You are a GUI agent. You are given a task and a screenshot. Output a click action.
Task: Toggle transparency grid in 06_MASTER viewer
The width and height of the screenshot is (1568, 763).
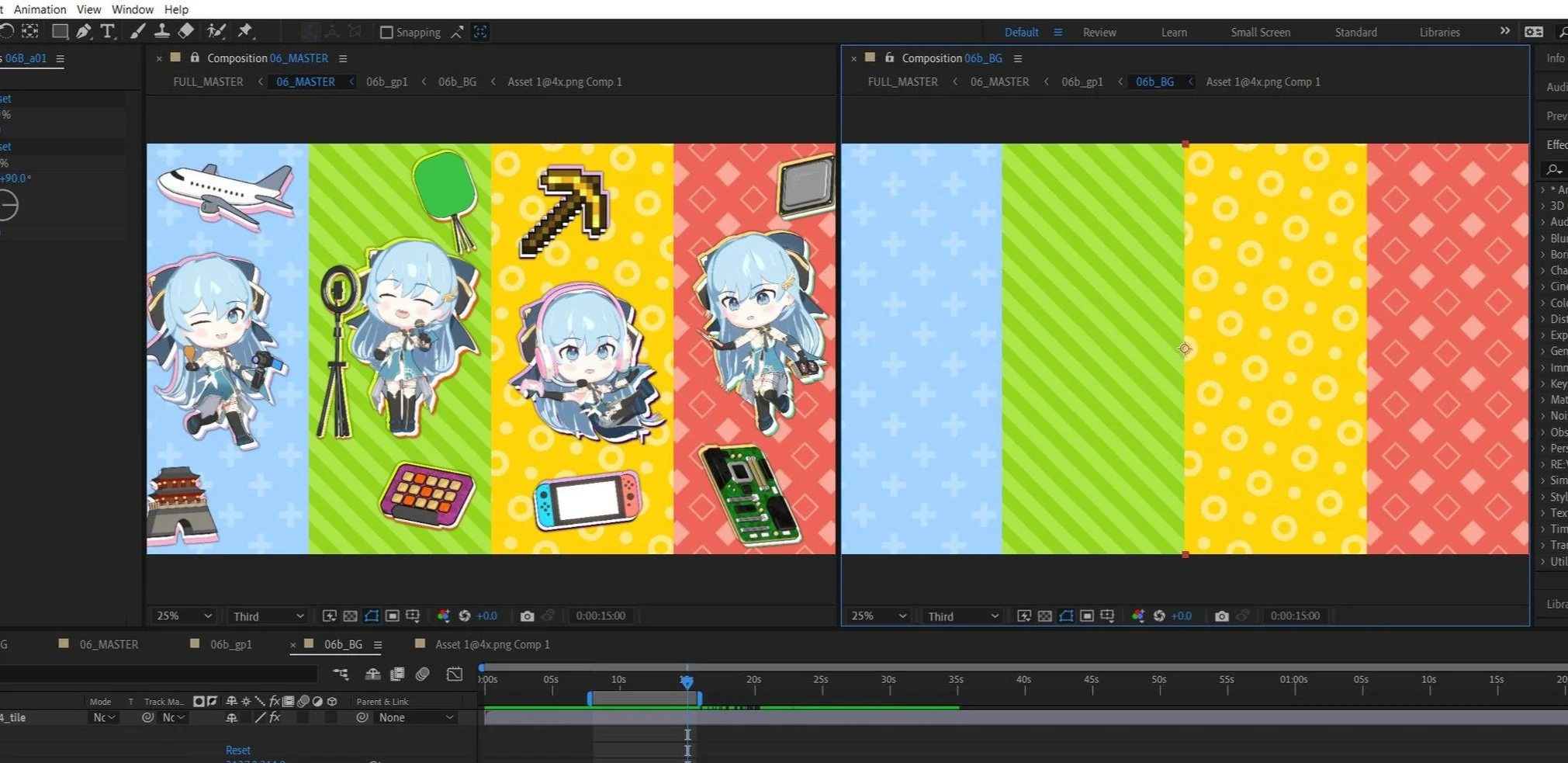(x=350, y=616)
